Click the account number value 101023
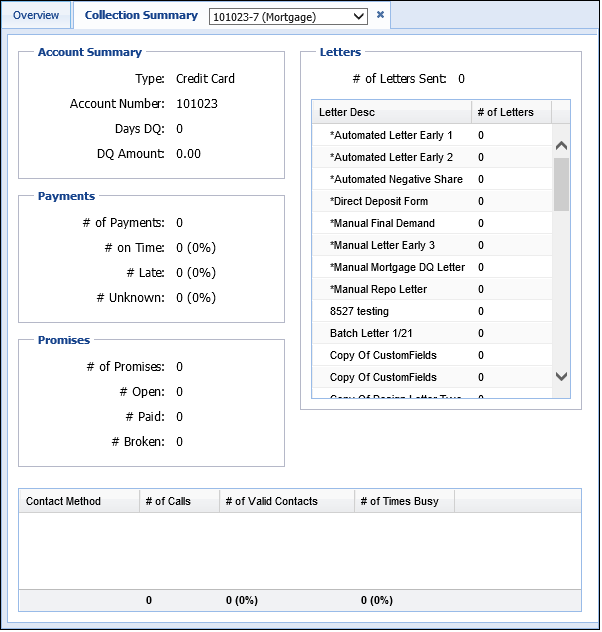Screen dimensions: 602x632 (197, 104)
